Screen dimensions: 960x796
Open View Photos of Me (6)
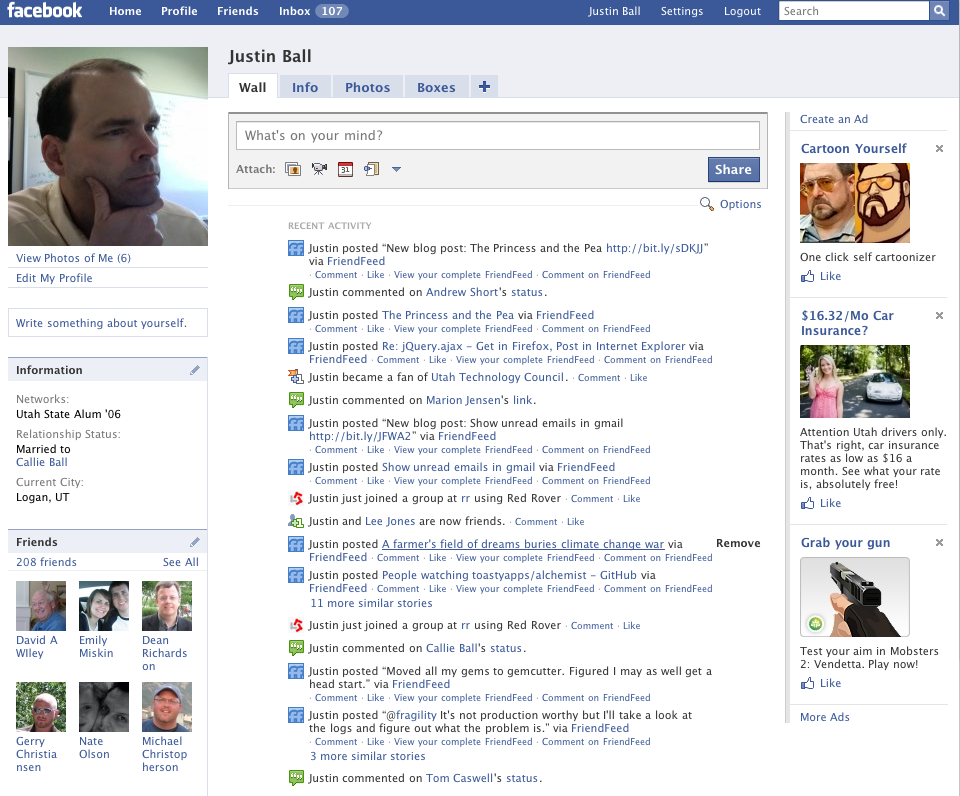[x=73, y=258]
